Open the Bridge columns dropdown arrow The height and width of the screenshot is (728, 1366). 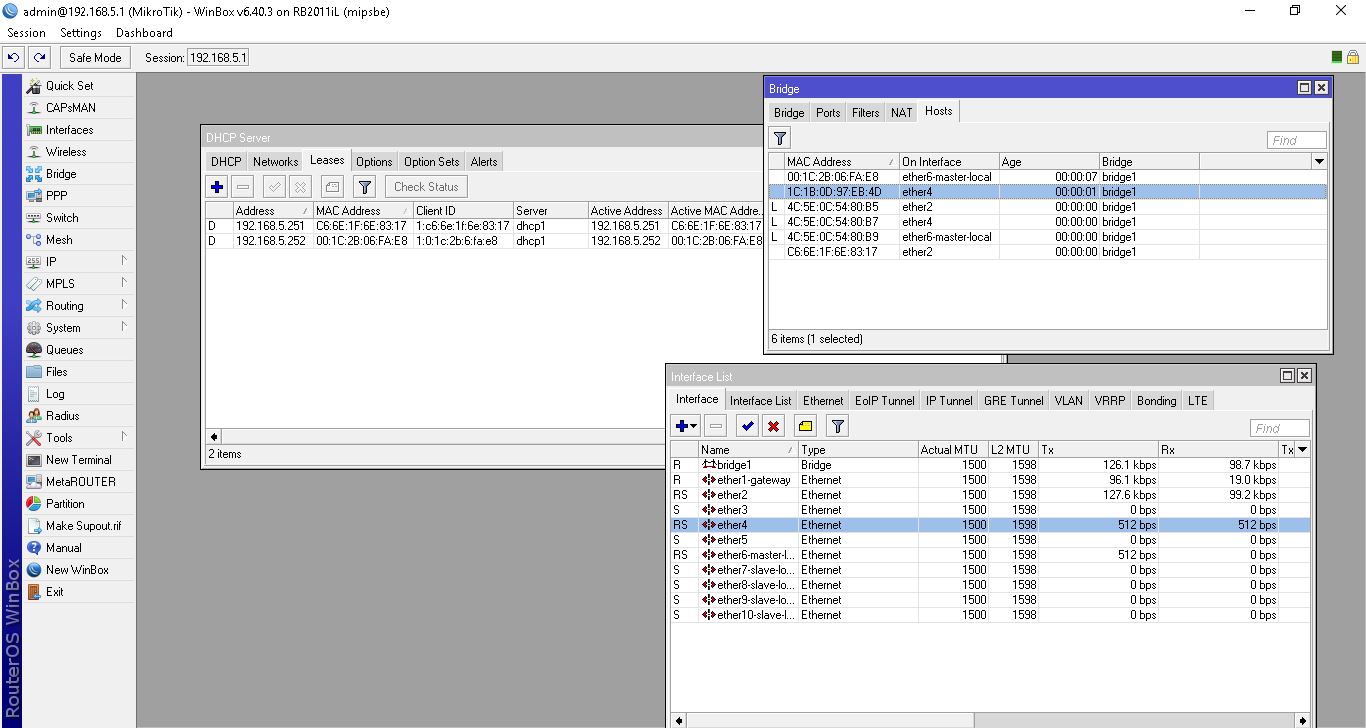pyautogui.click(x=1319, y=161)
